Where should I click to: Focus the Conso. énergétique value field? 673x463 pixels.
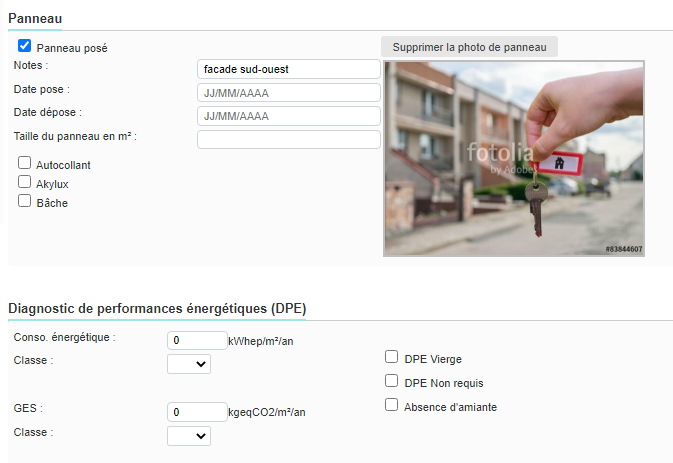pos(197,340)
